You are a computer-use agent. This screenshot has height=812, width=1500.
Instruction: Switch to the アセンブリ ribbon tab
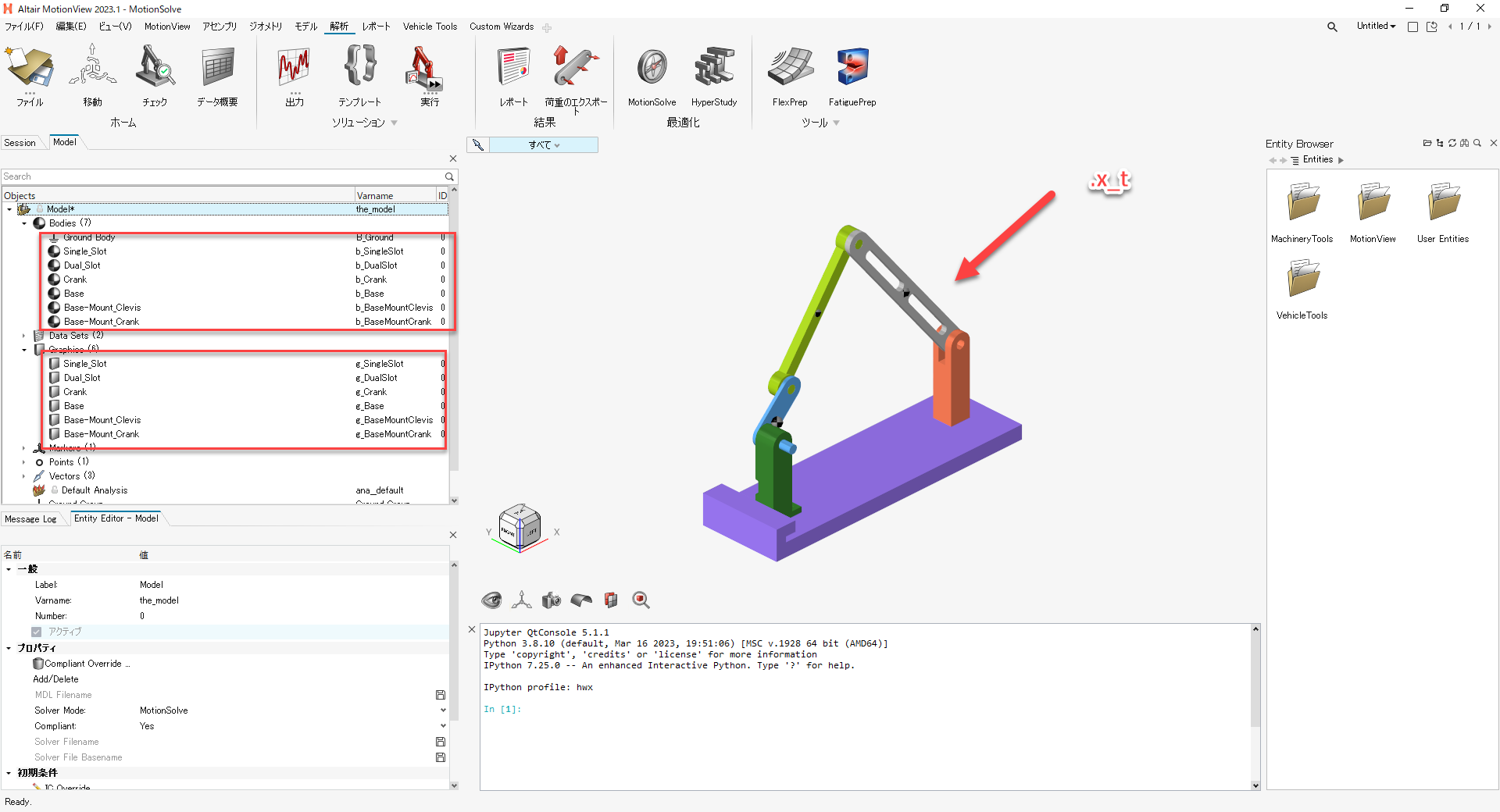[x=220, y=27]
